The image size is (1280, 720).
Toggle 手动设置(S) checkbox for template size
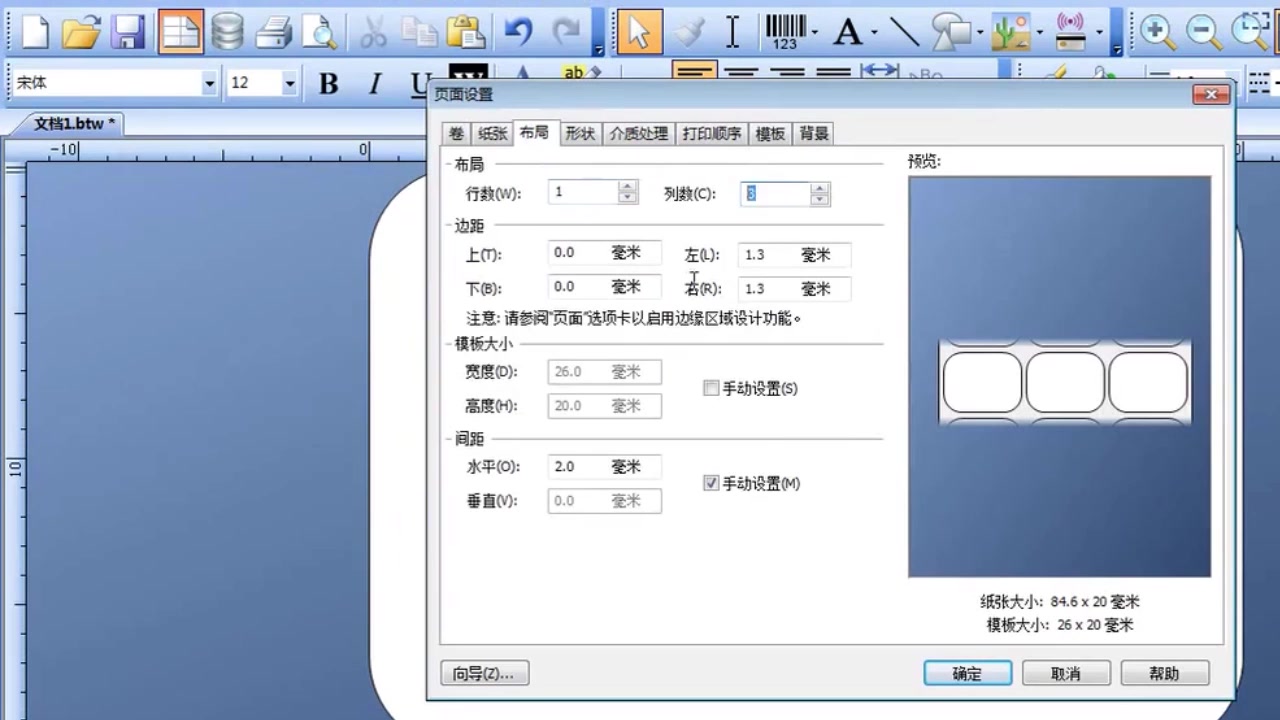click(x=711, y=388)
